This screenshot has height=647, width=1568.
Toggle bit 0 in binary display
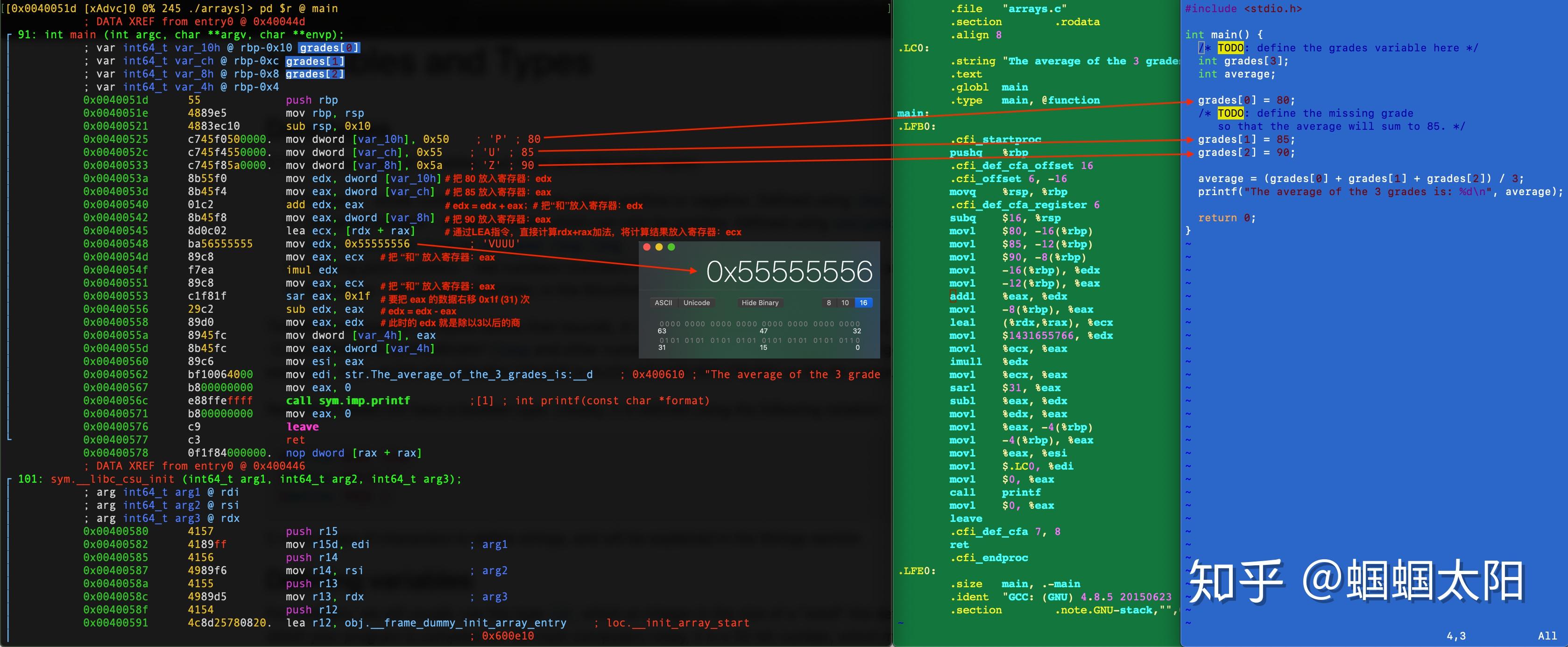coord(858,340)
